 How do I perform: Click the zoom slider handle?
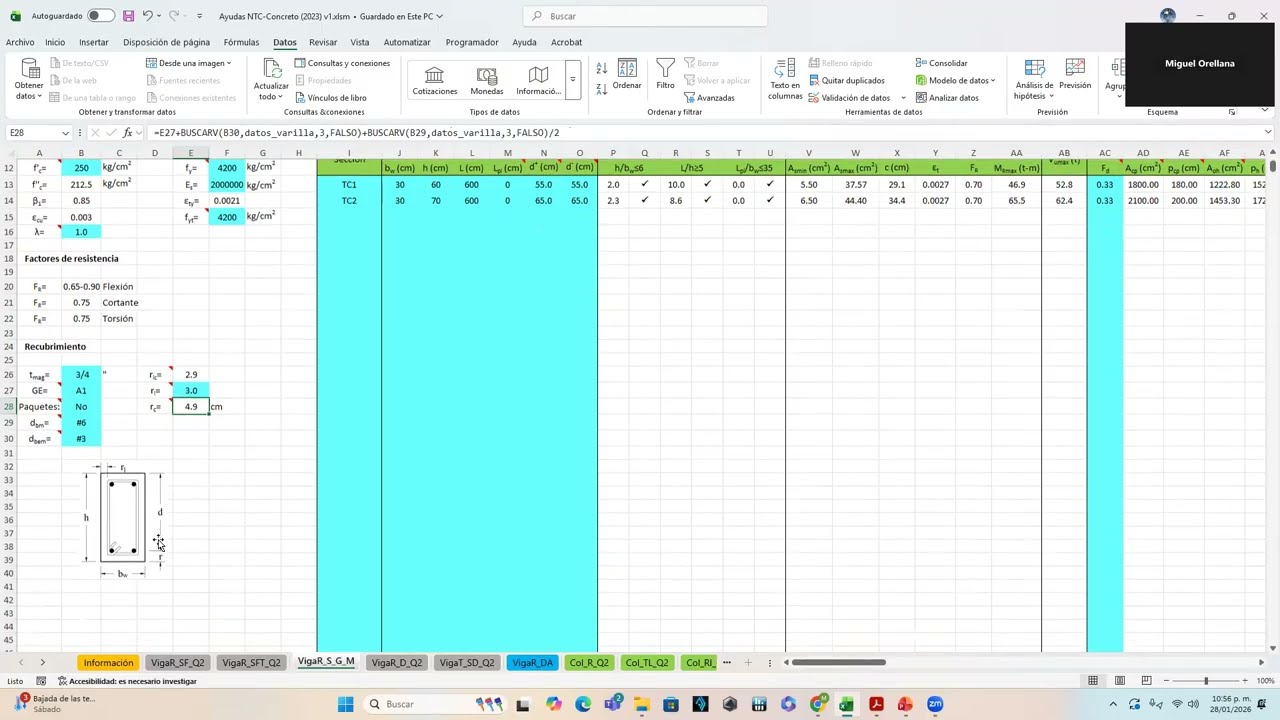pyautogui.click(x=1206, y=681)
